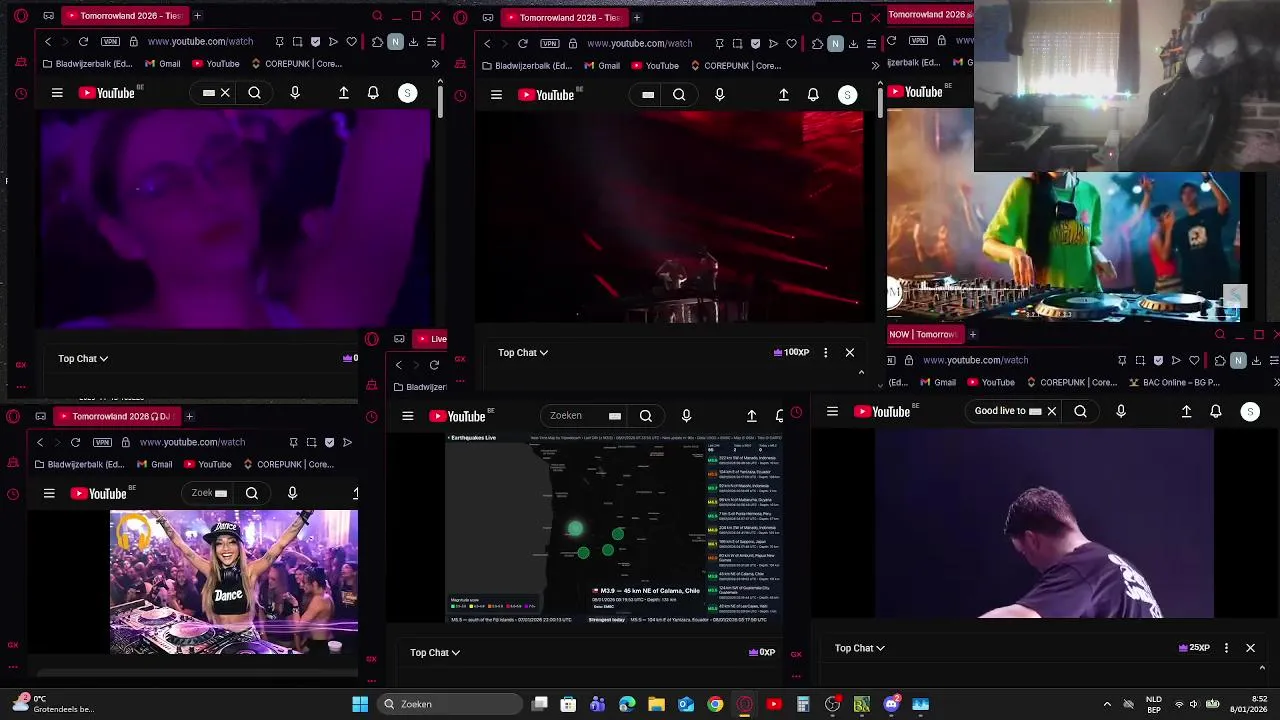The image size is (1280, 720).
Task: Toggle VPN badge in top-left window
Action: pyautogui.click(x=110, y=42)
